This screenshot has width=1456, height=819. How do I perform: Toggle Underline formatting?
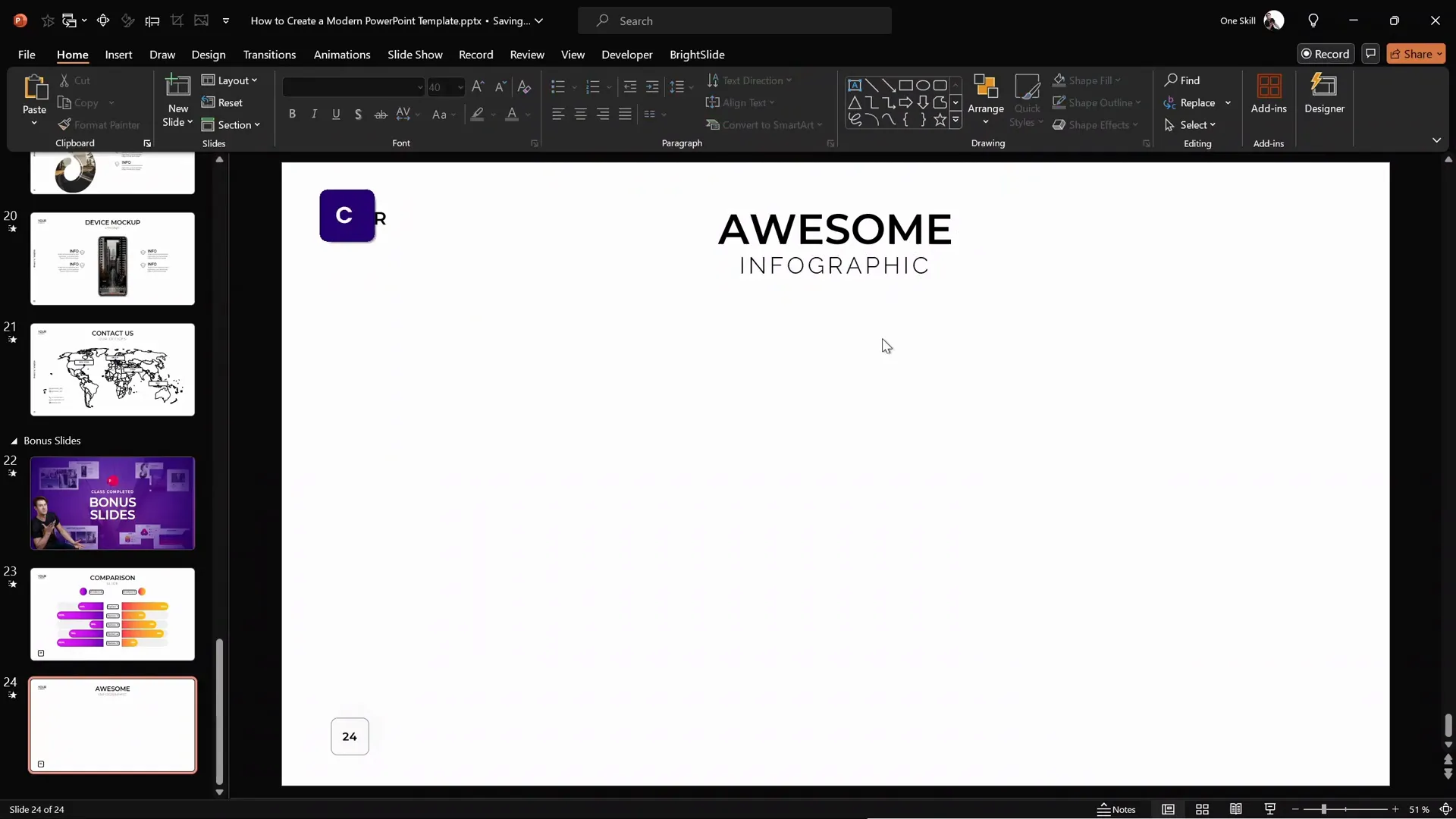(336, 114)
